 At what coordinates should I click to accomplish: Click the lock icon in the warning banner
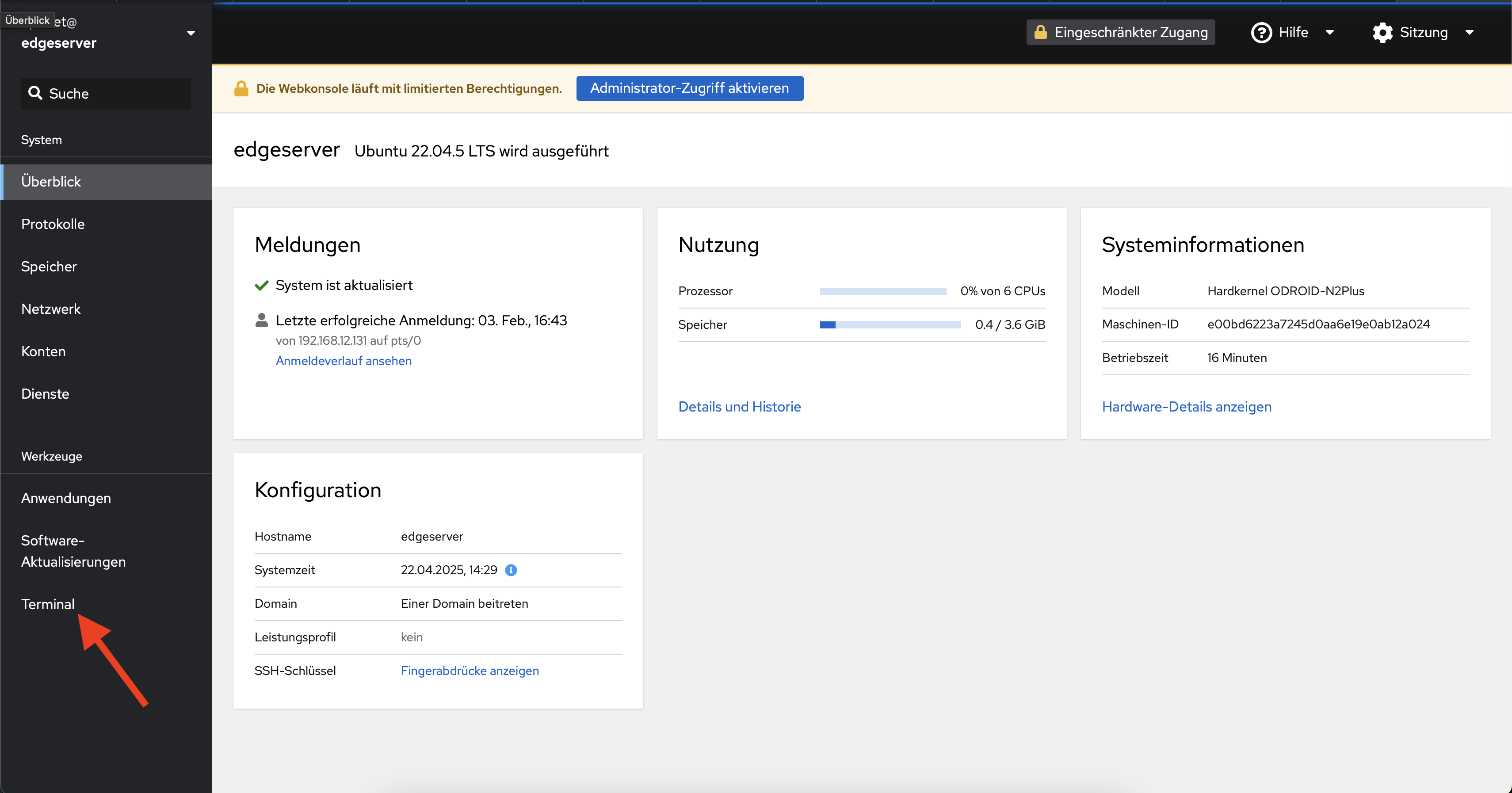[241, 89]
